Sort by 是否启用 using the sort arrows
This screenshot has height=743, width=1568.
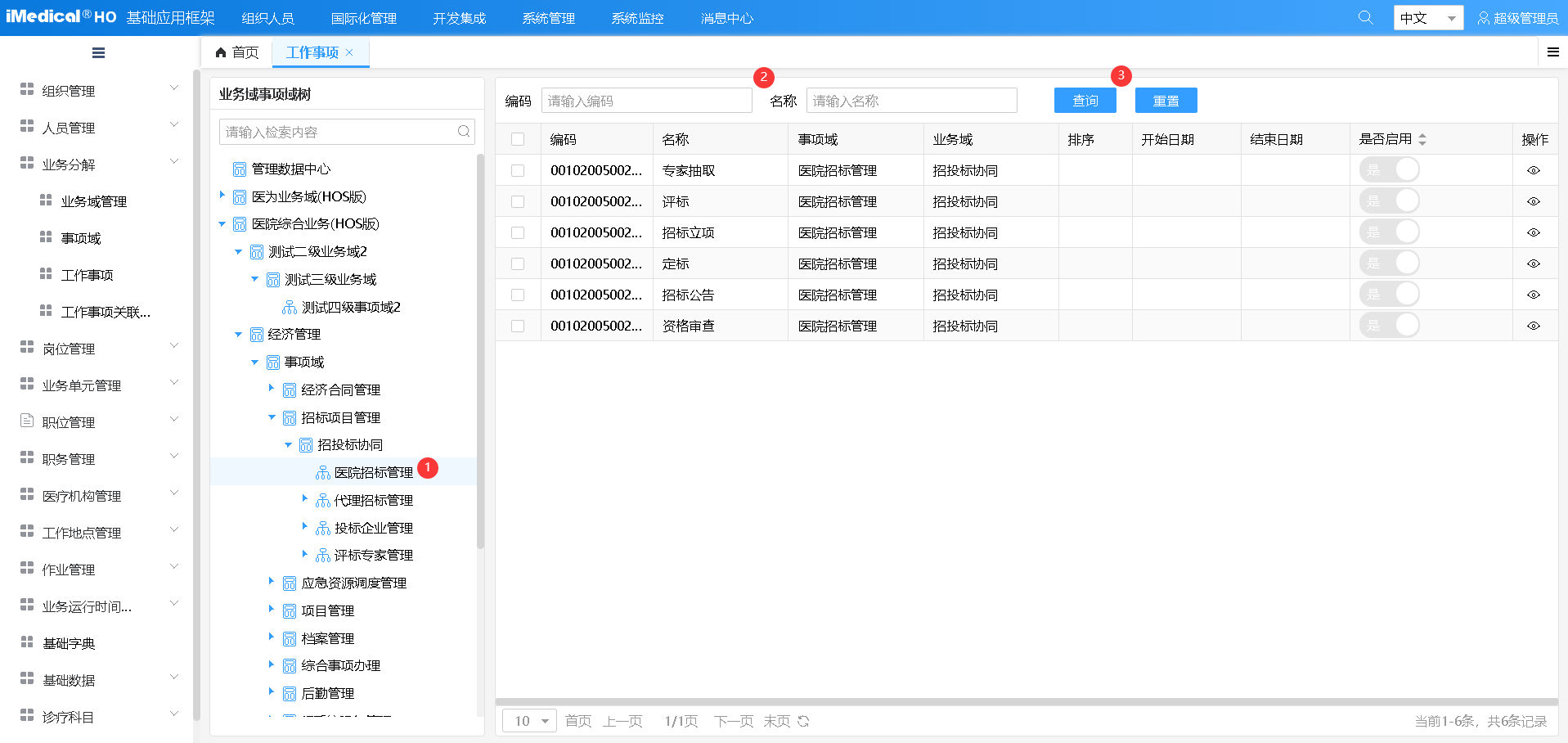[1423, 139]
